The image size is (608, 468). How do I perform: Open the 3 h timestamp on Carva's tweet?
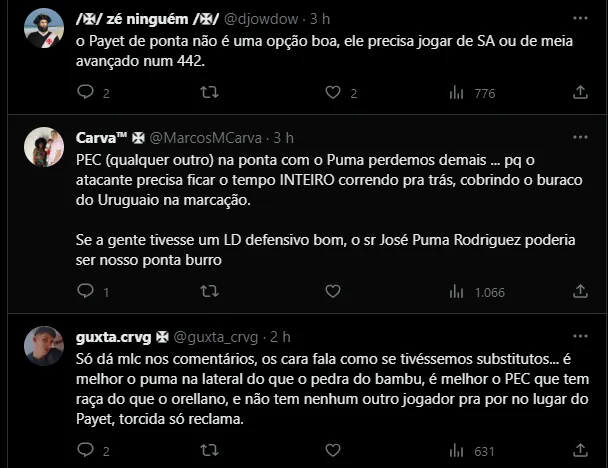(x=284, y=137)
